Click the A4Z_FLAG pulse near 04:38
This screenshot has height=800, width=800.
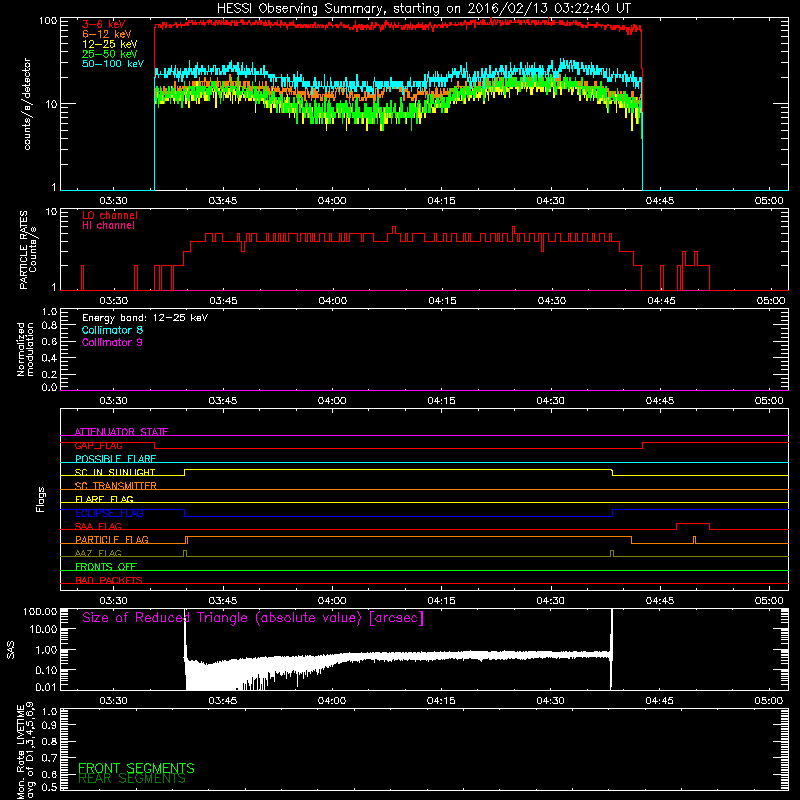coord(612,554)
